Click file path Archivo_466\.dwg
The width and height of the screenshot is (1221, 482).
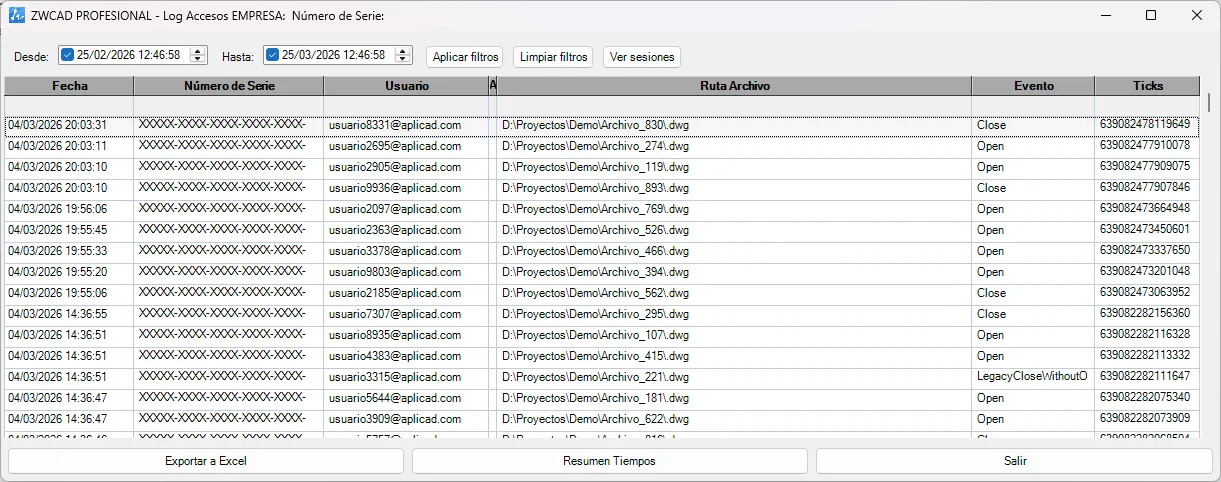coord(596,251)
